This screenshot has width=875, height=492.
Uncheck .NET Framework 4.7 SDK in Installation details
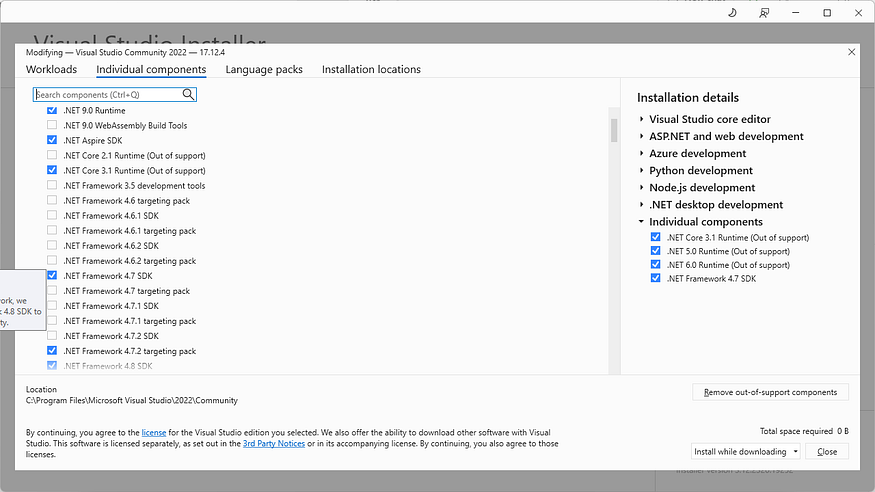coord(656,278)
